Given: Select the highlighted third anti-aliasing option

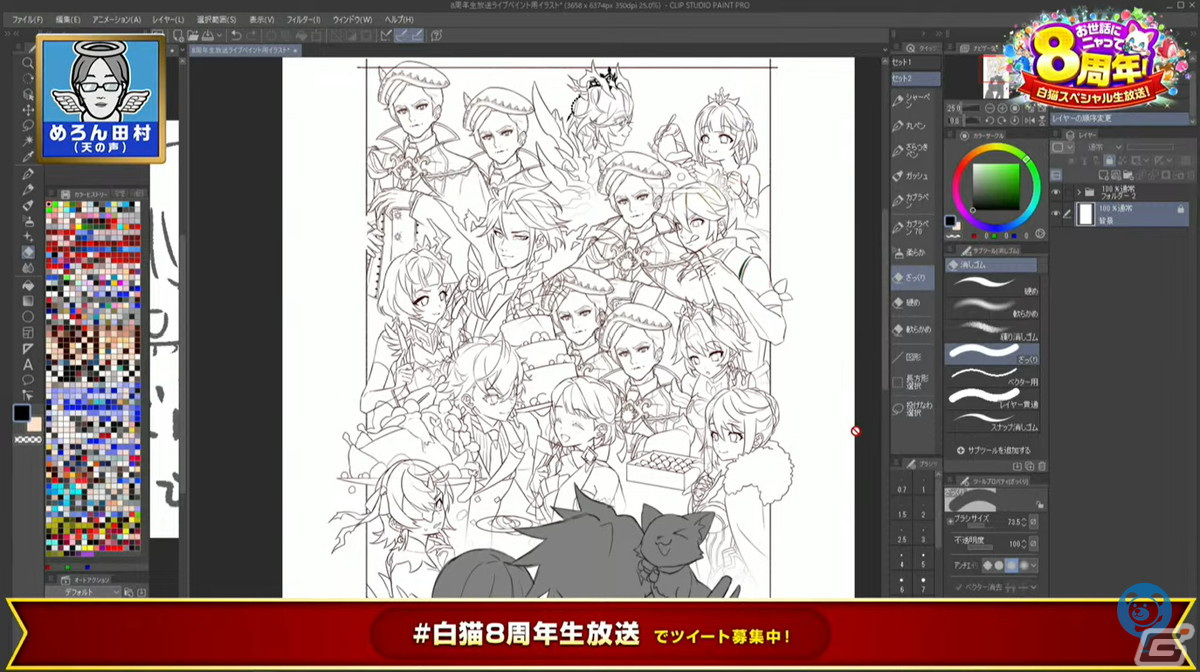Looking at the screenshot, I should (x=1011, y=565).
